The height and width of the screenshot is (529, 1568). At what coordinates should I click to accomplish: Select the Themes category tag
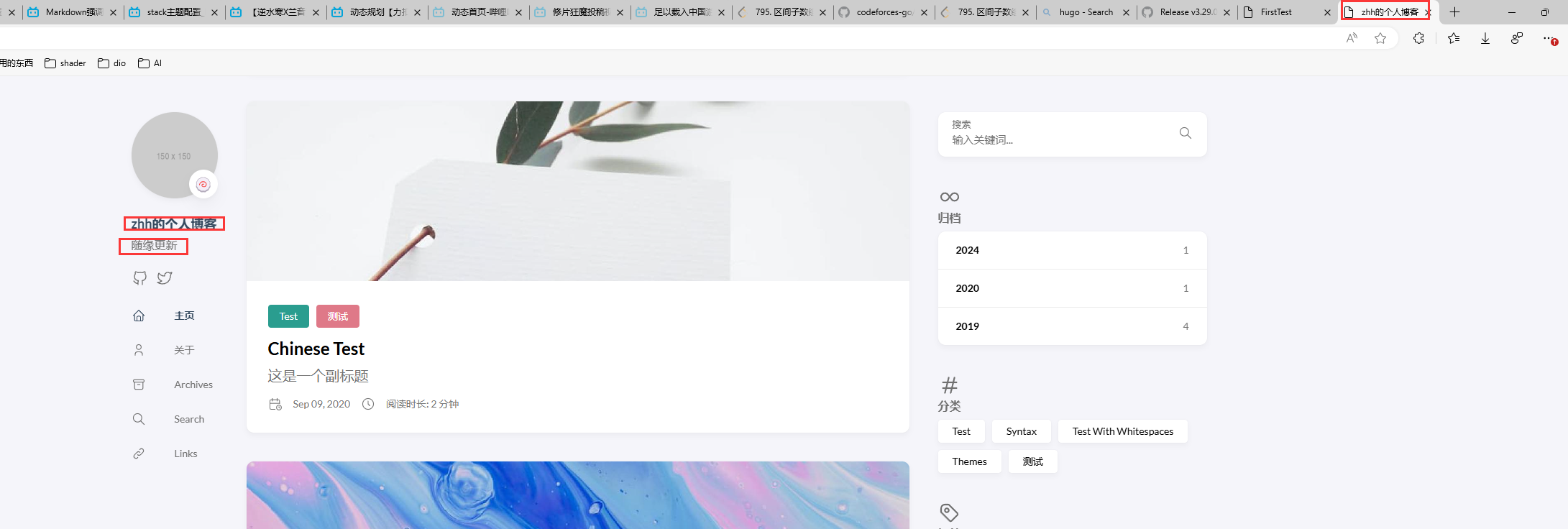coord(970,461)
